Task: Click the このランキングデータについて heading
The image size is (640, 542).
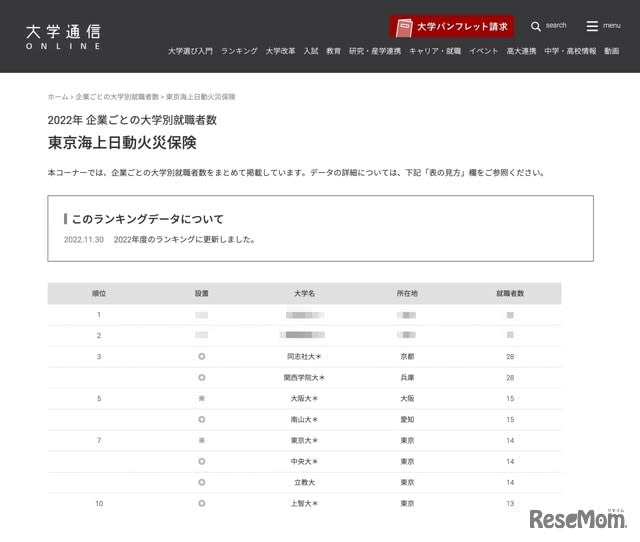Action: click(x=147, y=219)
